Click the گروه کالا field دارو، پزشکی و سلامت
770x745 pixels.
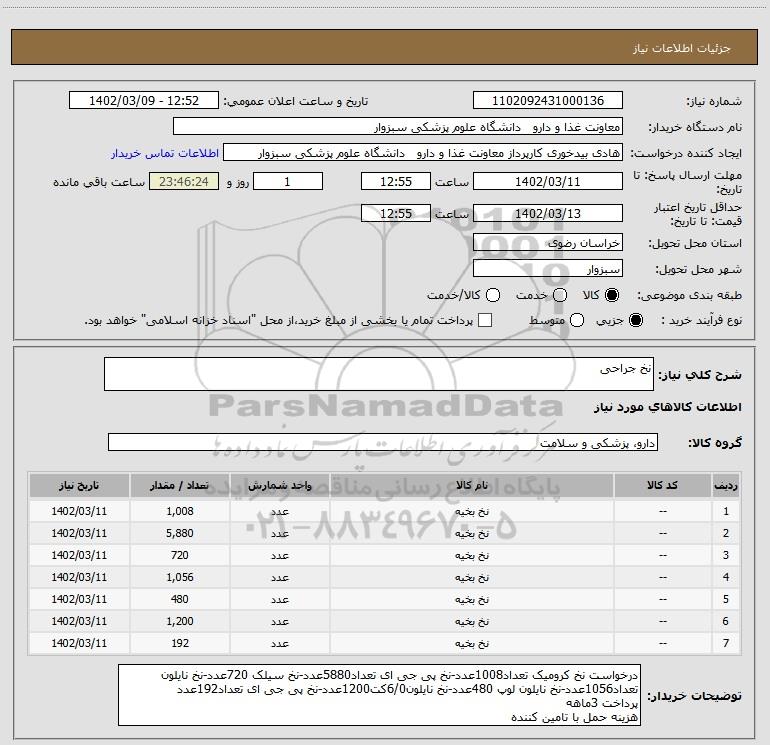383,442
